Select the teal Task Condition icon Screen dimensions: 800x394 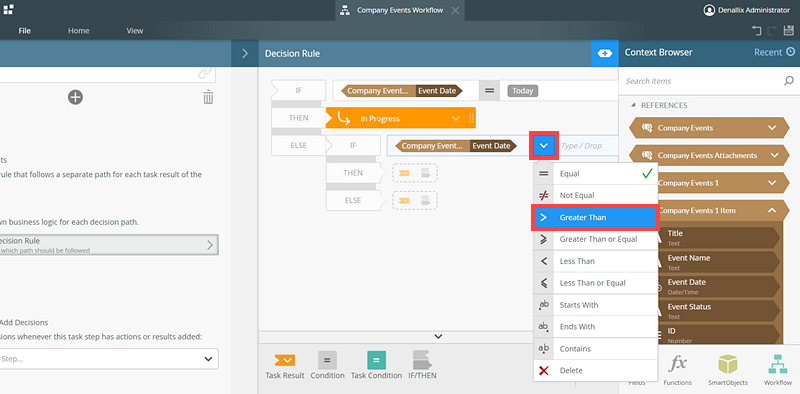click(x=377, y=360)
